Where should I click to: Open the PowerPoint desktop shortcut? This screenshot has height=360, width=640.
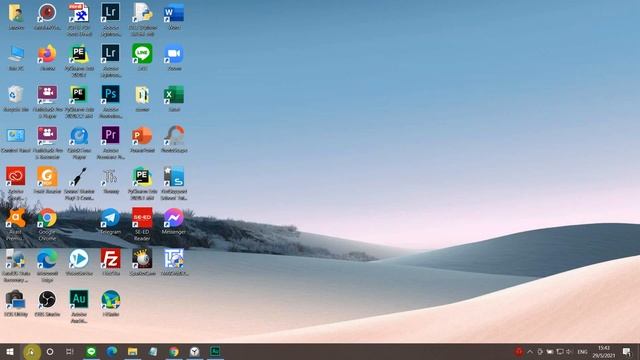[x=142, y=136]
